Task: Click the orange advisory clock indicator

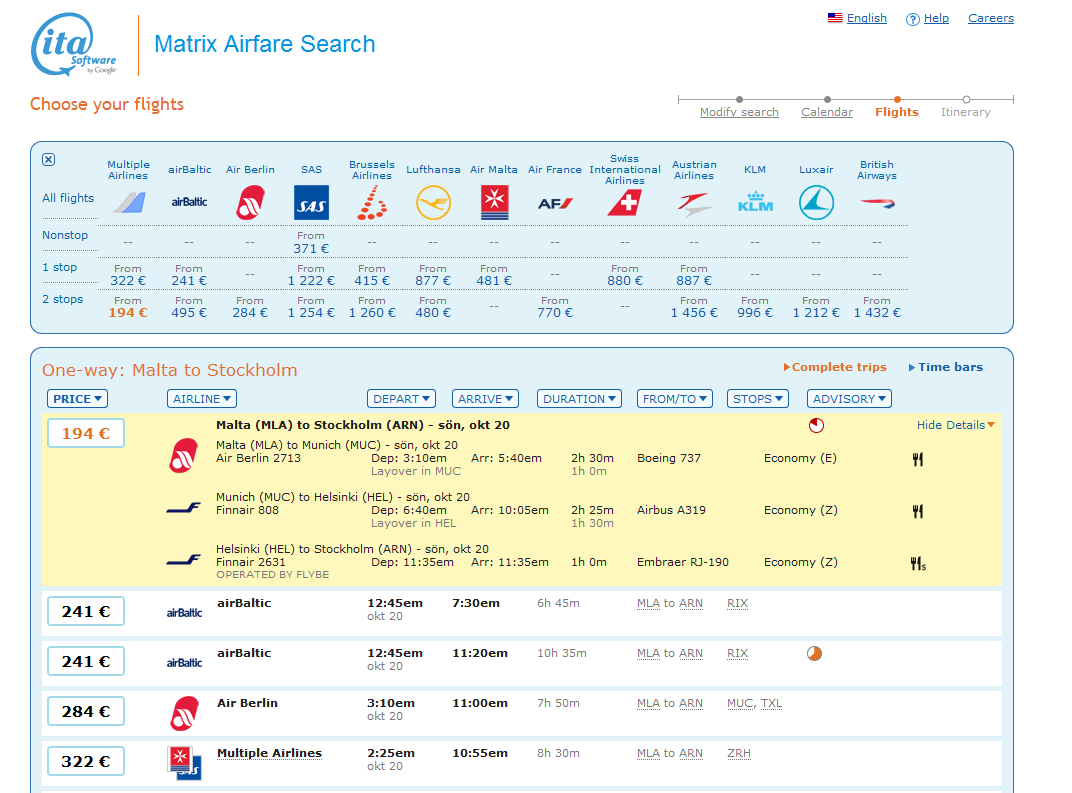Action: (815, 654)
